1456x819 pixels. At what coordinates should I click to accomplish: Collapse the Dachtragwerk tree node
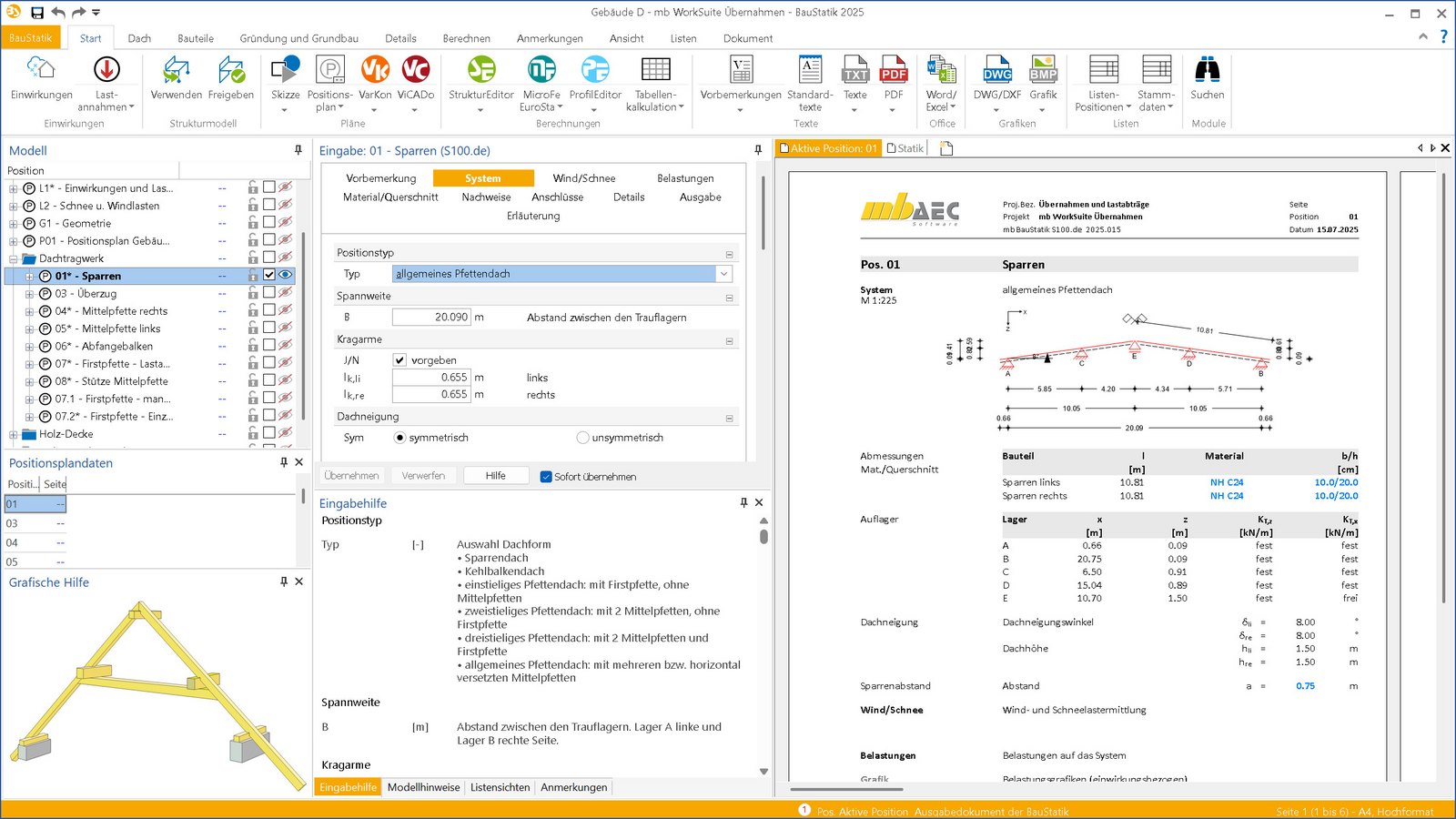click(14, 258)
